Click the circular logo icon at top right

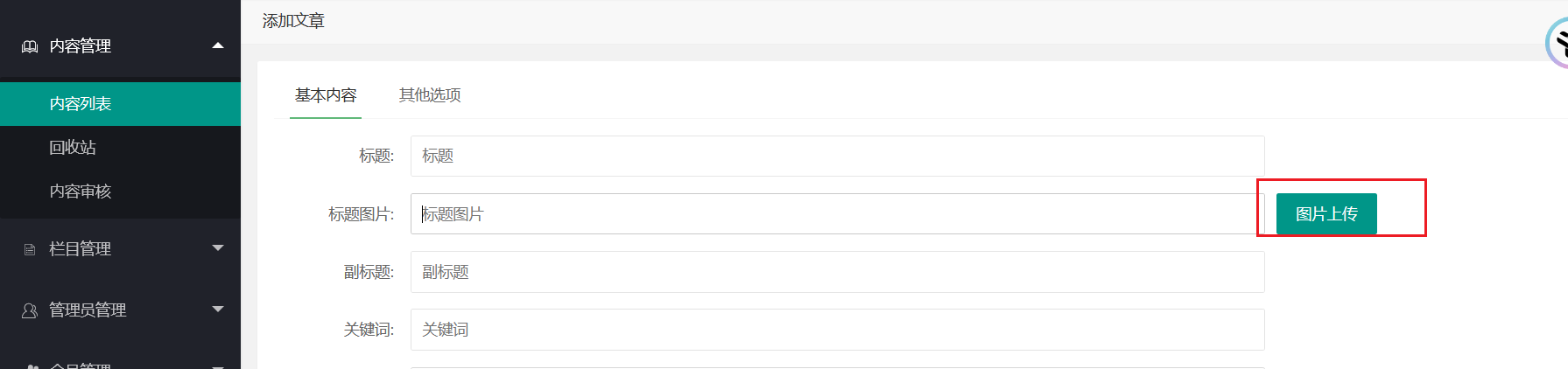click(x=1557, y=42)
